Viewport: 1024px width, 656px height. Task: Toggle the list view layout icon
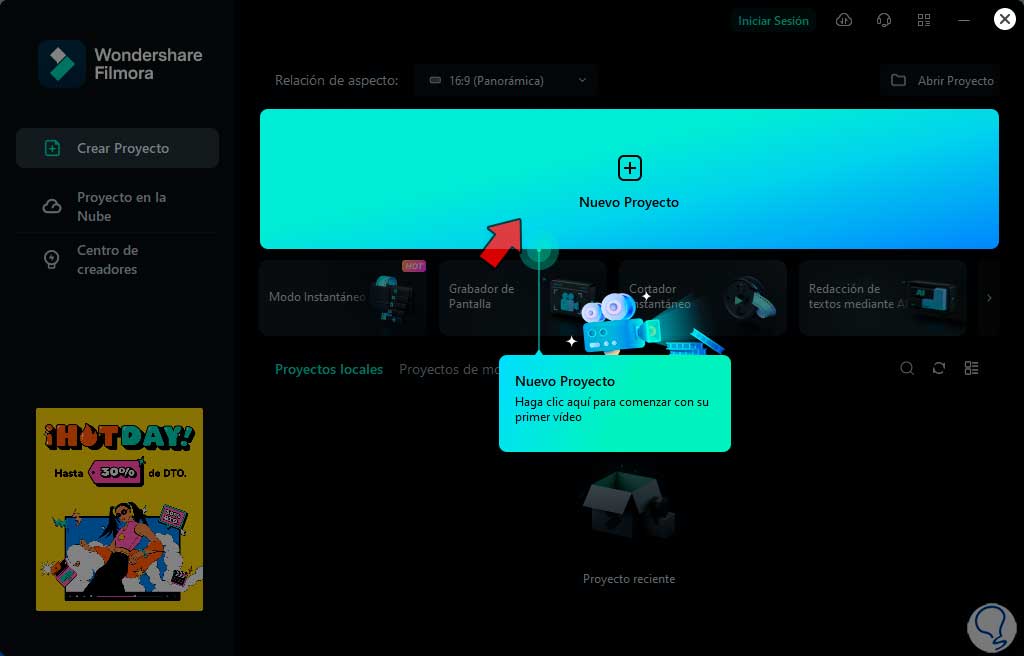click(971, 369)
